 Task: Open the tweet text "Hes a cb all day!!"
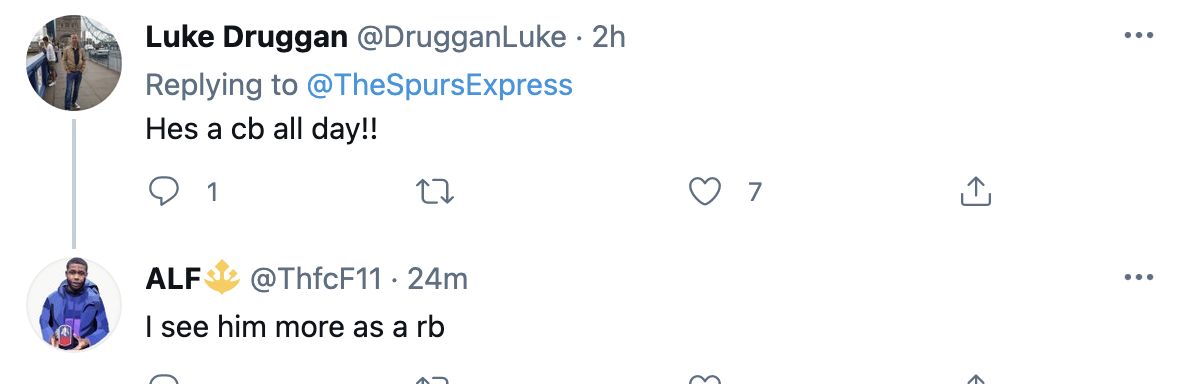[261, 131]
